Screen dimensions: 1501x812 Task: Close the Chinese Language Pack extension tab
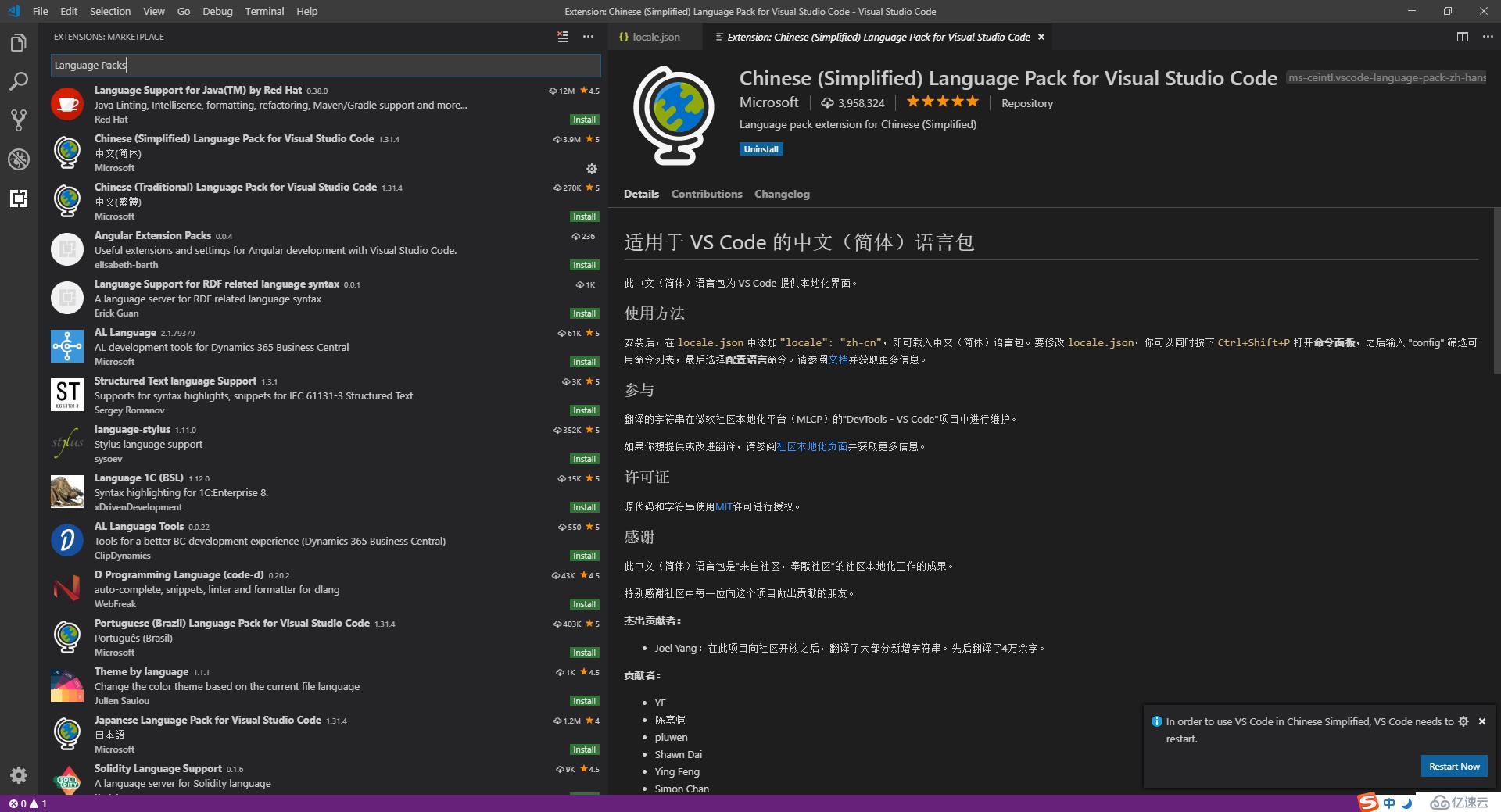coord(1041,37)
